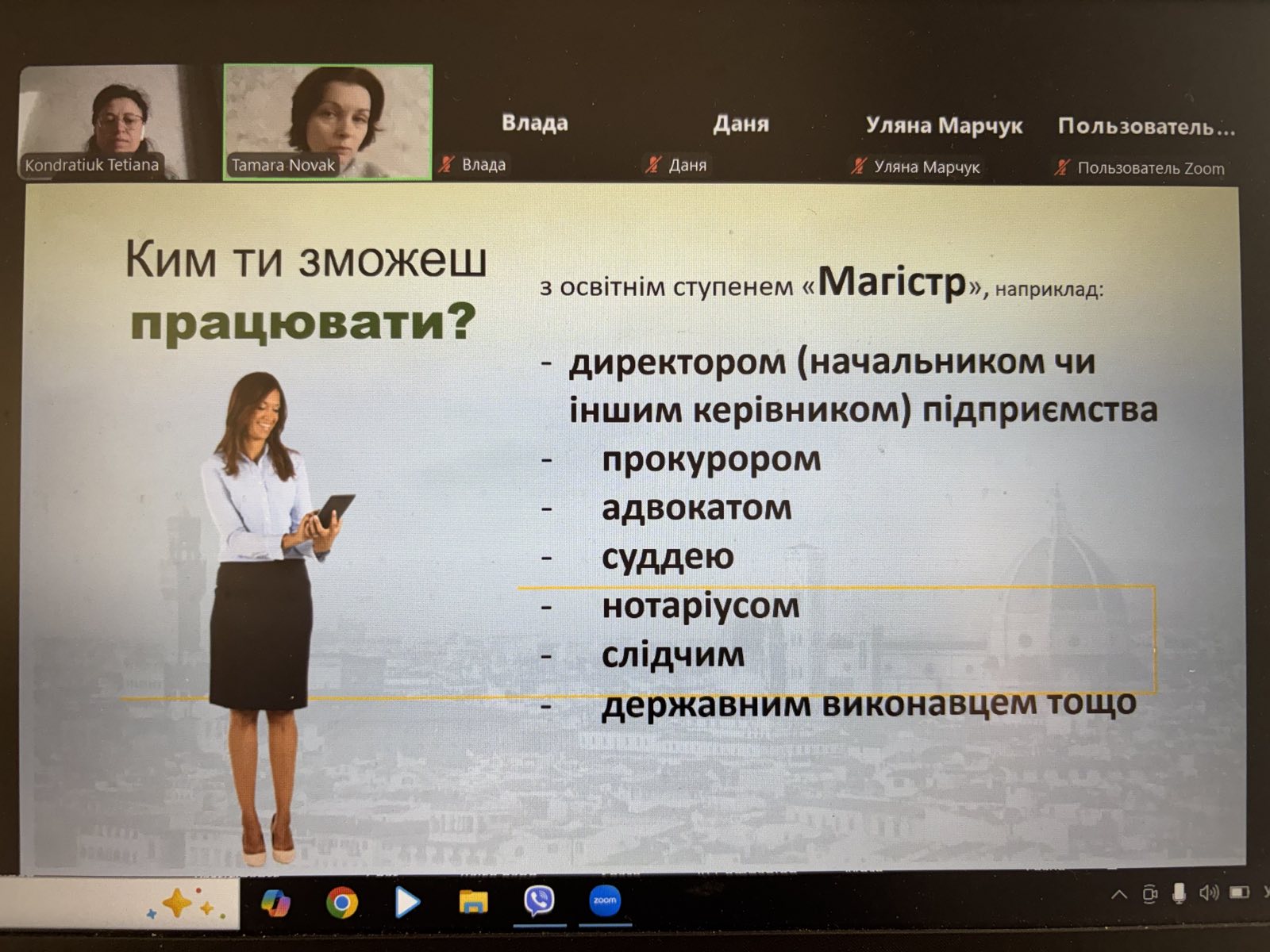The height and width of the screenshot is (952, 1270).
Task: Click the 'нотаріусом' list item
Action: [x=701, y=606]
